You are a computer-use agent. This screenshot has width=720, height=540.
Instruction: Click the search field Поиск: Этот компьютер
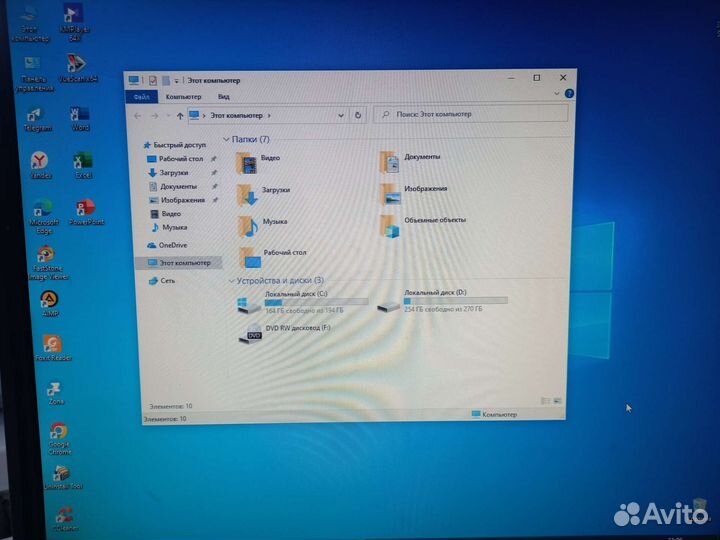coord(470,115)
